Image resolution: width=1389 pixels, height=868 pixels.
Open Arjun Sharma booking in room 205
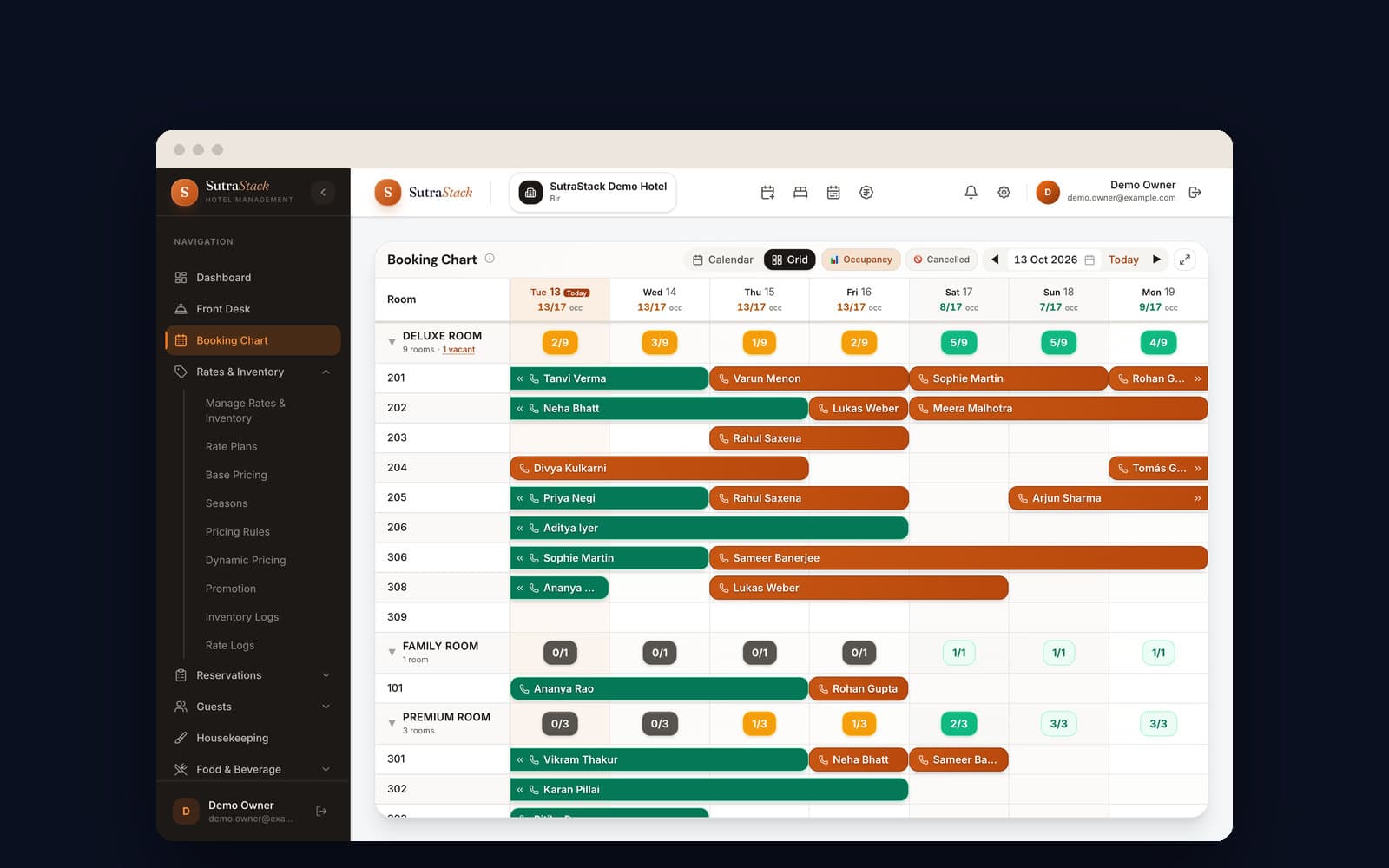[1109, 498]
